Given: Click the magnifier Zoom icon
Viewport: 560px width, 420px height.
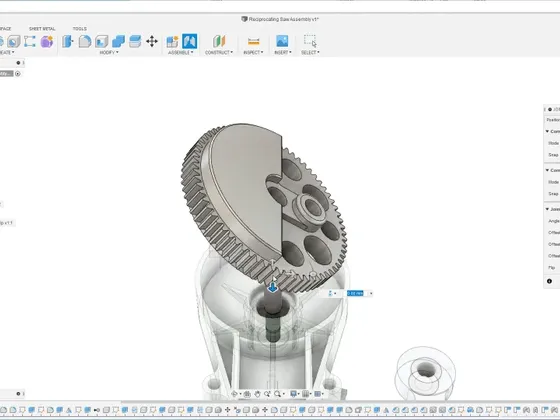Looking at the screenshot, I should 278,394.
